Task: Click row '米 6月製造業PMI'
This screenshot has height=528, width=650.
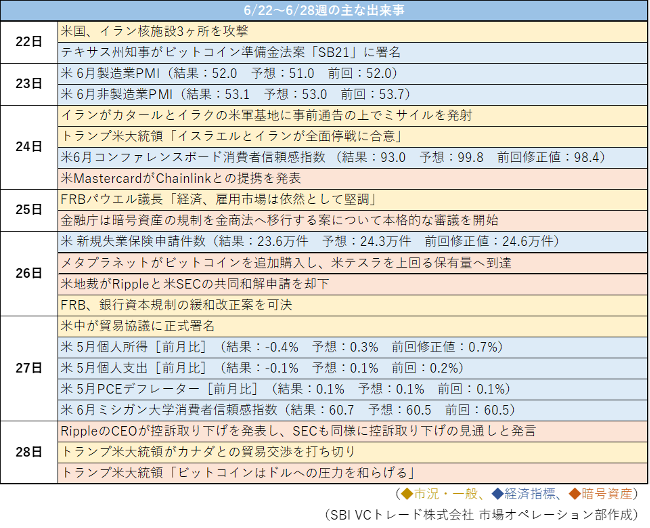Action: point(352,74)
